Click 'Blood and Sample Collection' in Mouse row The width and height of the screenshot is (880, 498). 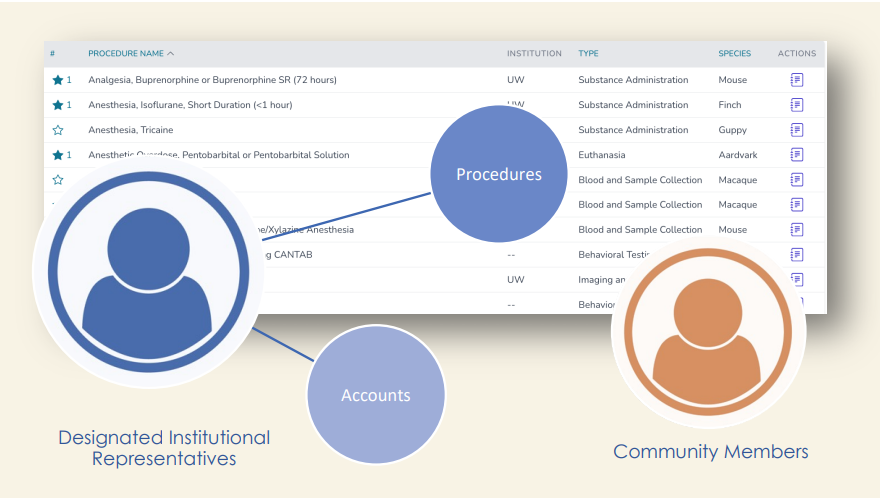640,230
